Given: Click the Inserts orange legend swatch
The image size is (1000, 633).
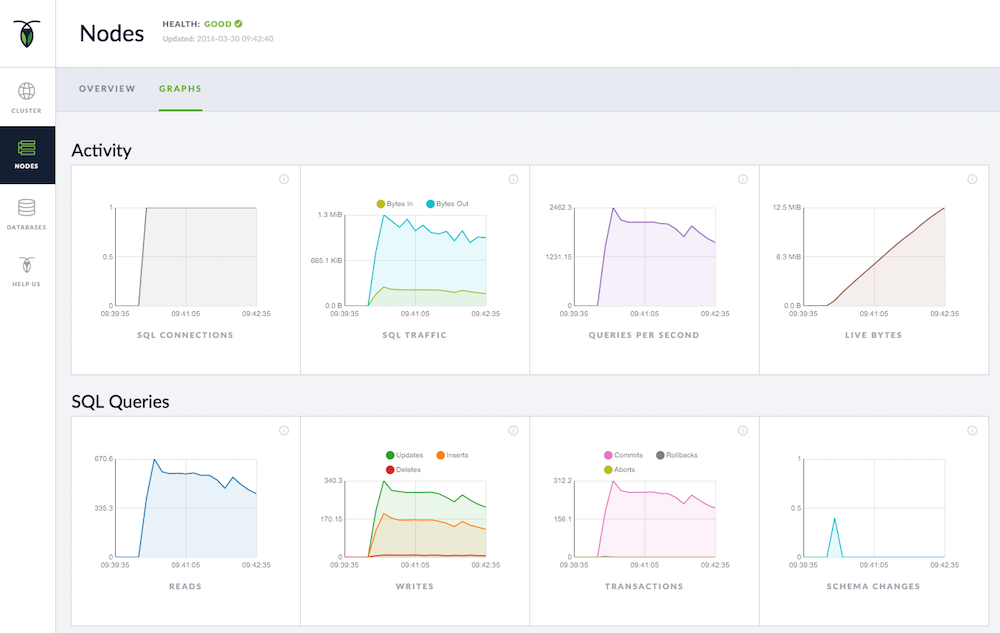Looking at the screenshot, I should [x=440, y=455].
